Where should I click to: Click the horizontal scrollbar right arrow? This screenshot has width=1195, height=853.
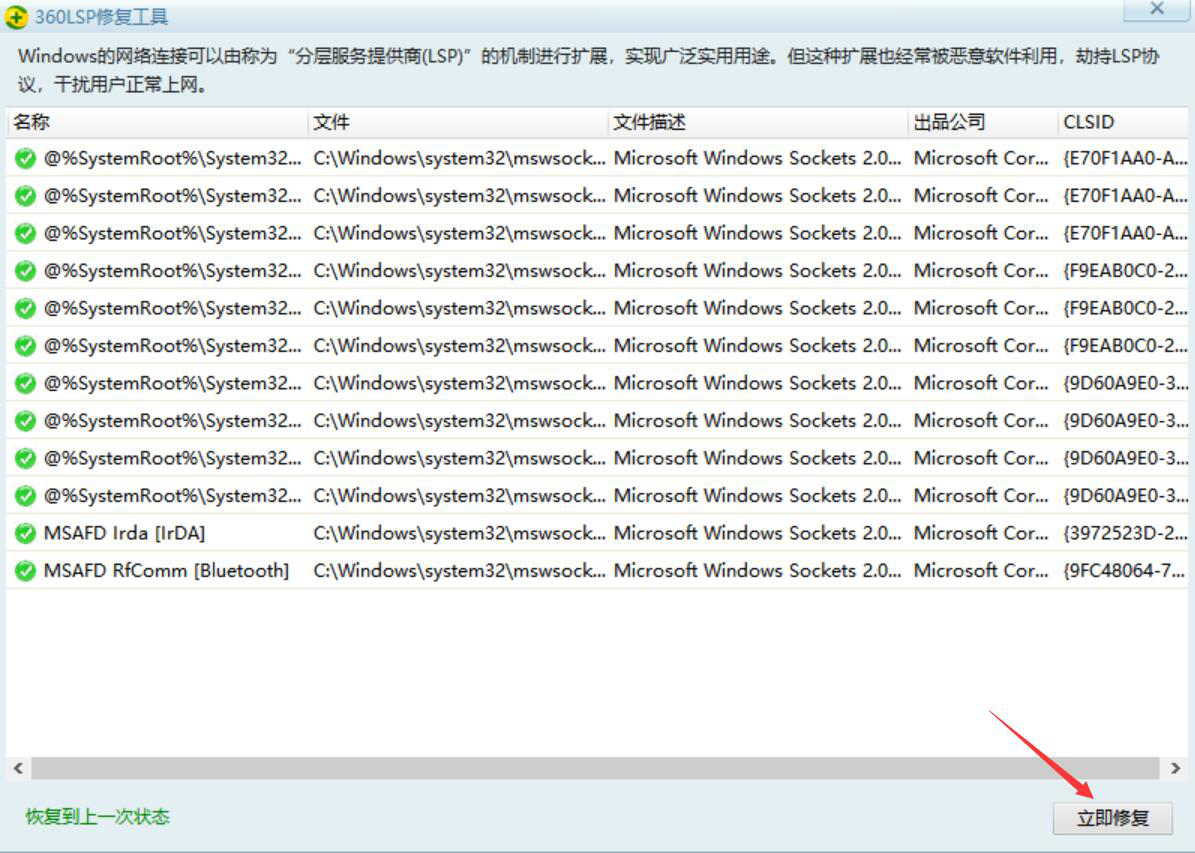coord(1175,768)
